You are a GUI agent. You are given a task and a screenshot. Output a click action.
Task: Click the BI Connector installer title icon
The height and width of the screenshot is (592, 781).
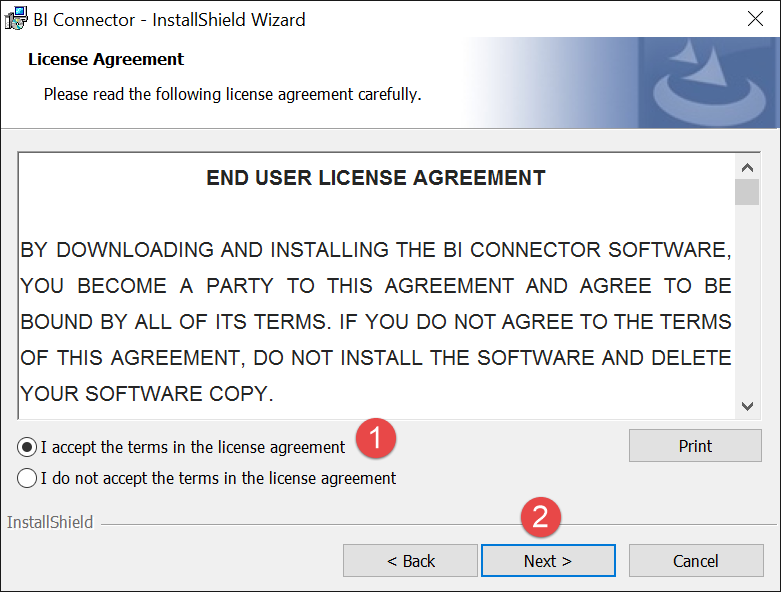[16, 19]
